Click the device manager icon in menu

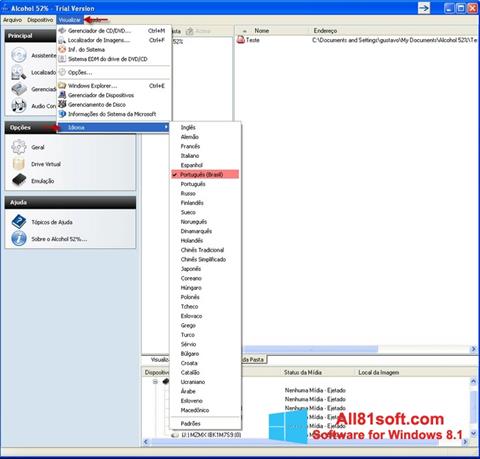62,95
